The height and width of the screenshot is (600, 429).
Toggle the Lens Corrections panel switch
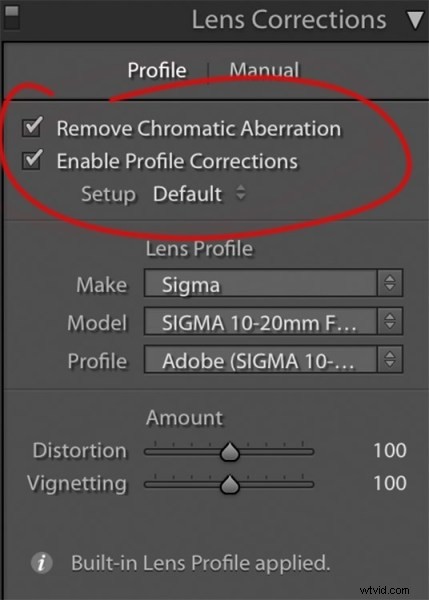coord(11,18)
